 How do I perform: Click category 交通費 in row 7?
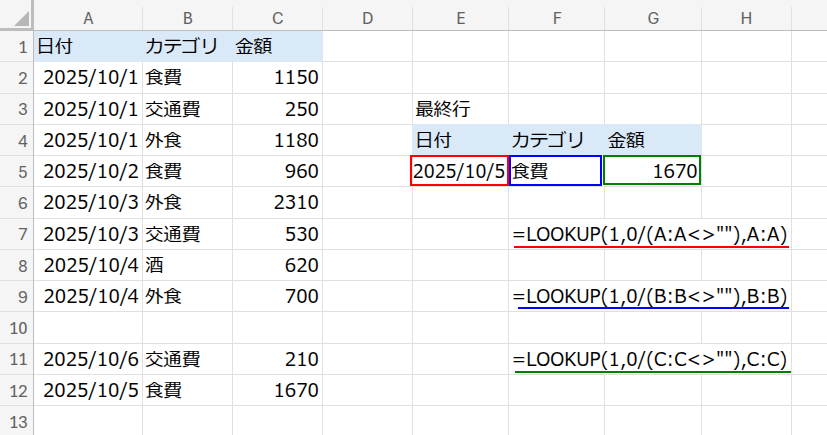[187, 234]
